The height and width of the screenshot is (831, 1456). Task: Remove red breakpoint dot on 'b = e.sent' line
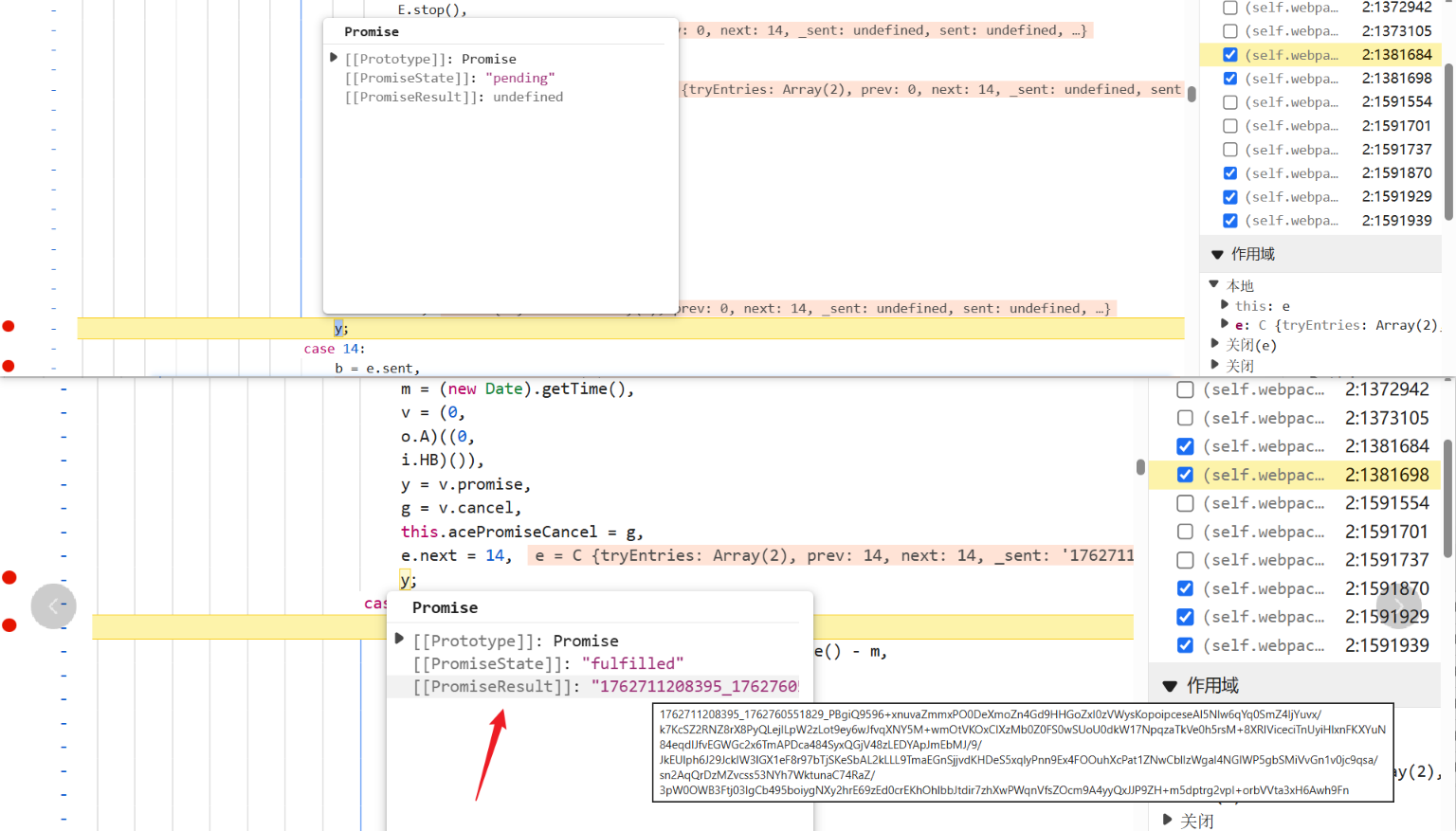9,366
